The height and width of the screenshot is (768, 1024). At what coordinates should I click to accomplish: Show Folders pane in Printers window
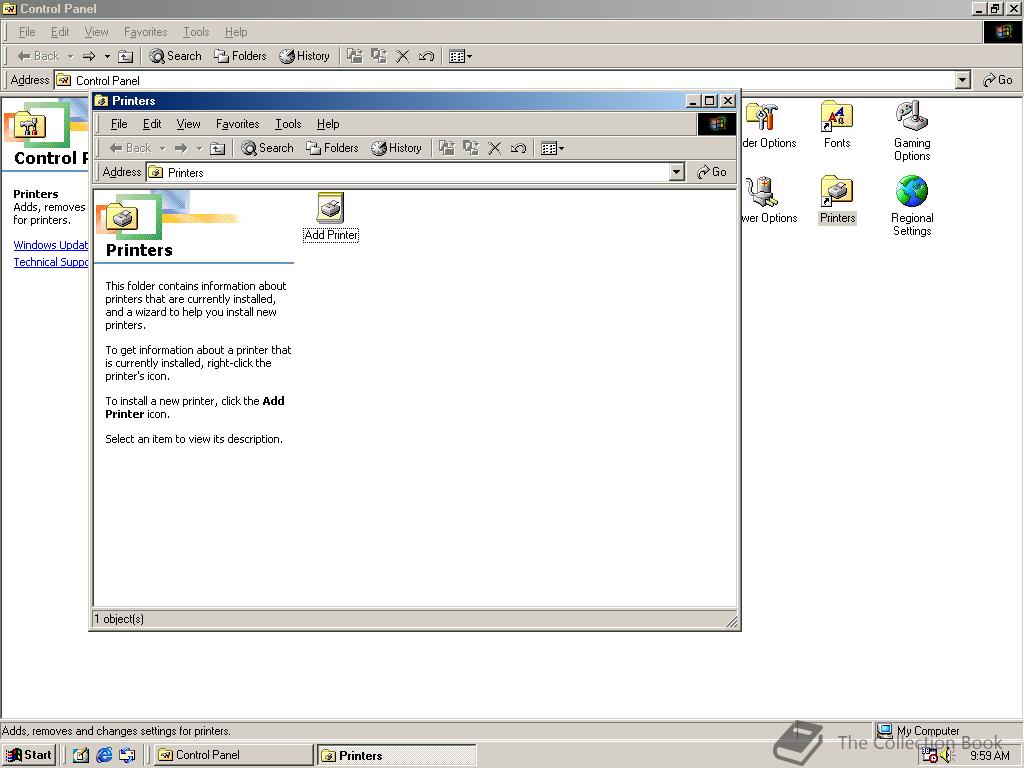pos(332,148)
